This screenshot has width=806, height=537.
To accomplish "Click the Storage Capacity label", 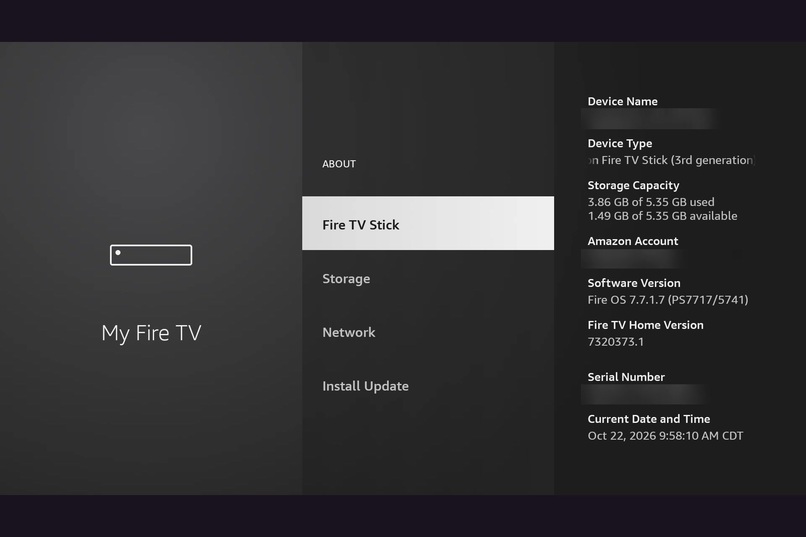I will 633,185.
